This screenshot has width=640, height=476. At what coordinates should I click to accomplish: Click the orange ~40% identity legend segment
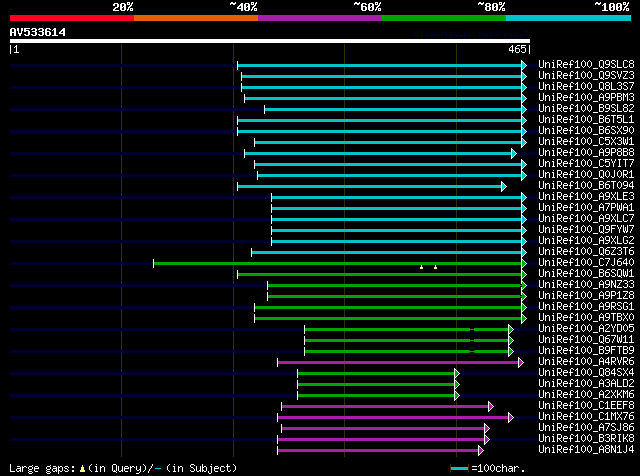pos(196,18)
